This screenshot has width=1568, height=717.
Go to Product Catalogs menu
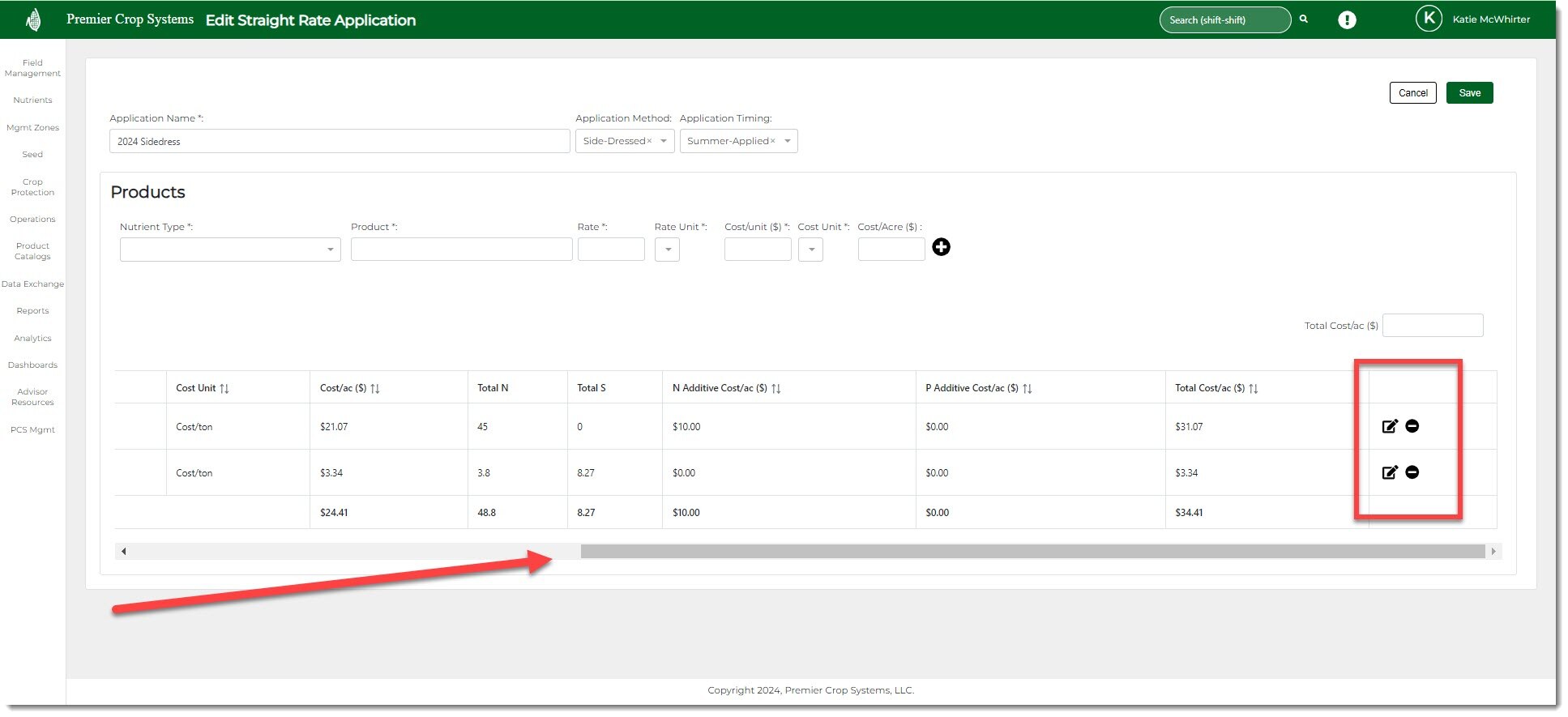click(32, 251)
